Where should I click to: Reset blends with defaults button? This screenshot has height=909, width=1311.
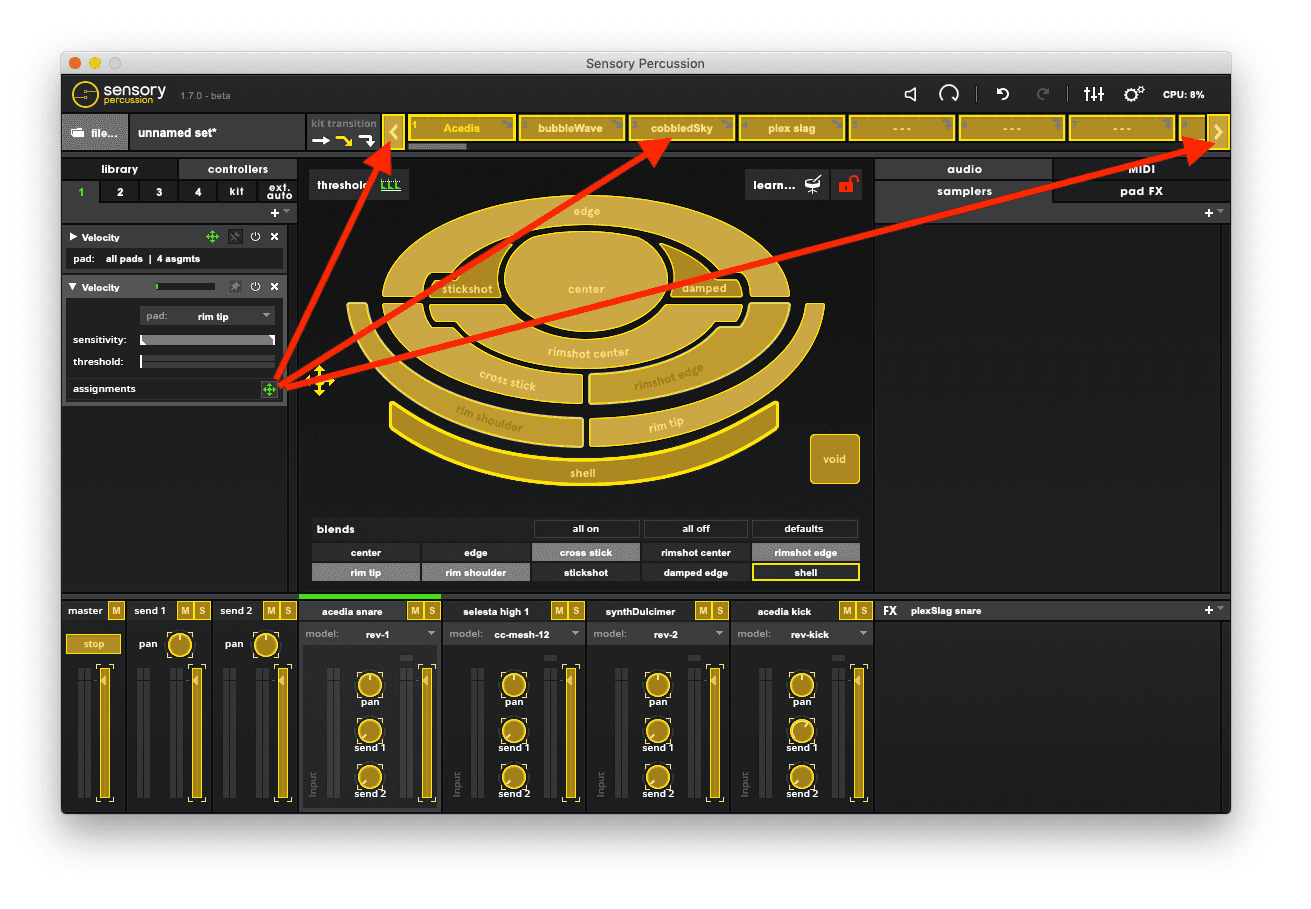[804, 529]
